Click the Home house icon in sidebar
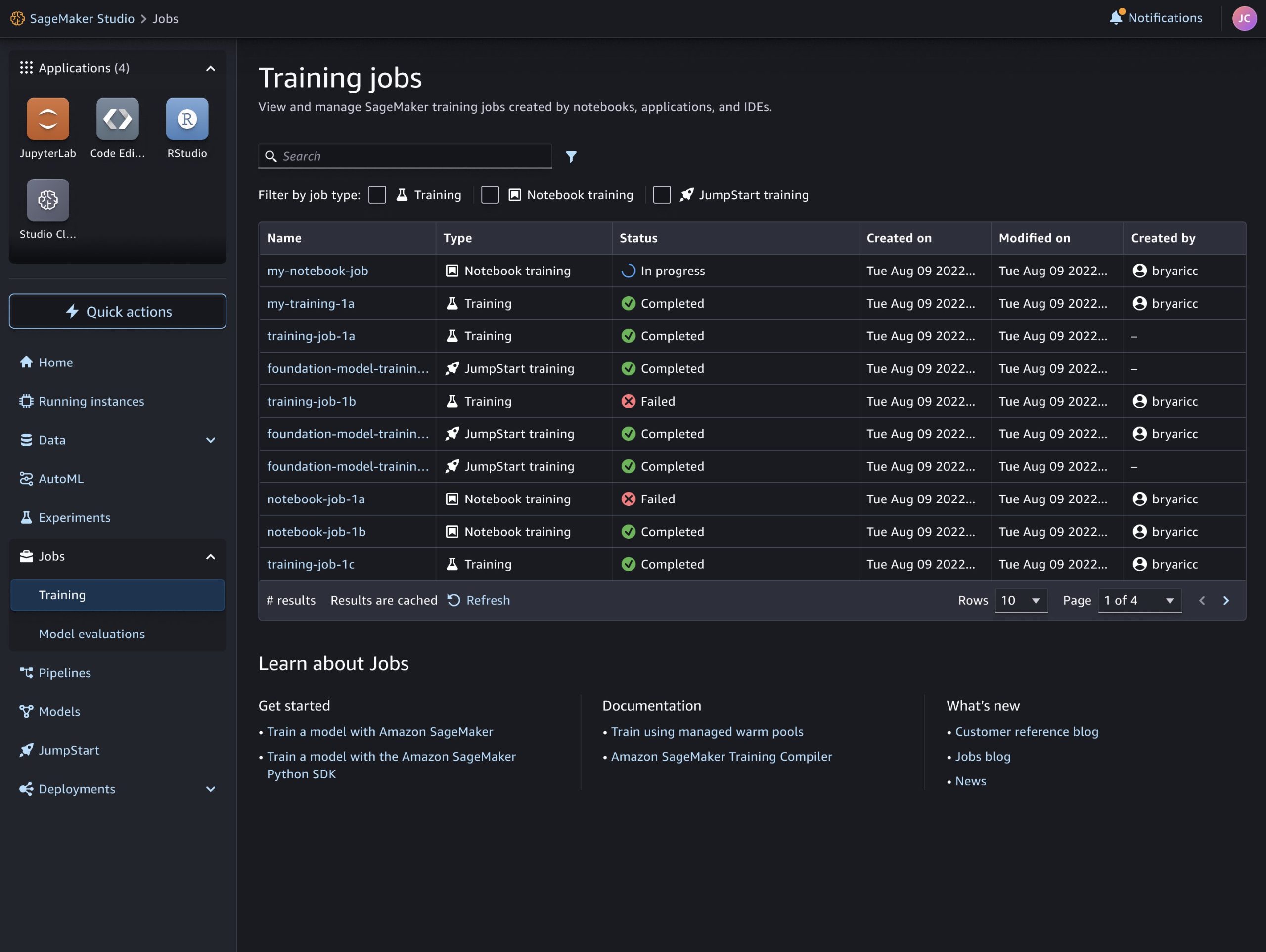The height and width of the screenshot is (952, 1266). pos(26,362)
